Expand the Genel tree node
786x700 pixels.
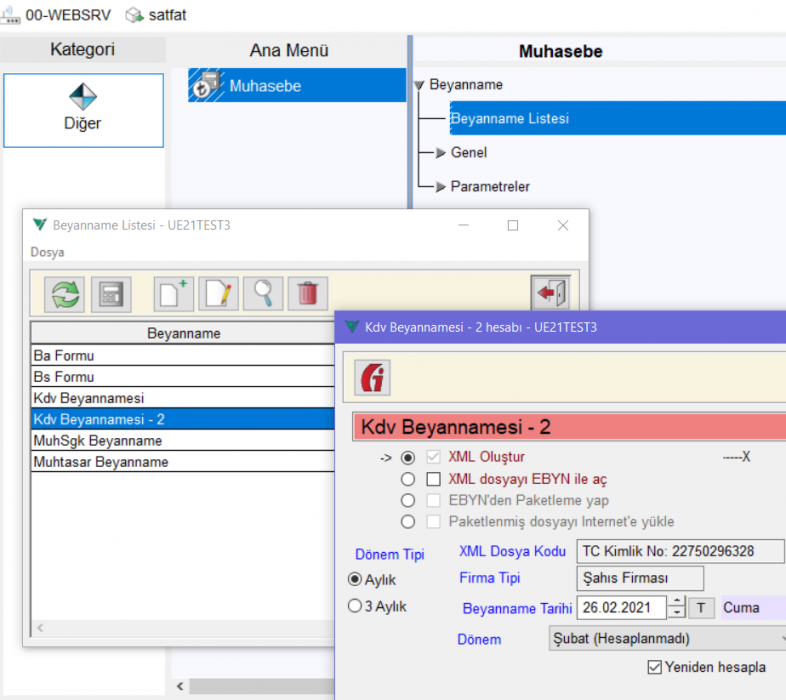(x=441, y=153)
